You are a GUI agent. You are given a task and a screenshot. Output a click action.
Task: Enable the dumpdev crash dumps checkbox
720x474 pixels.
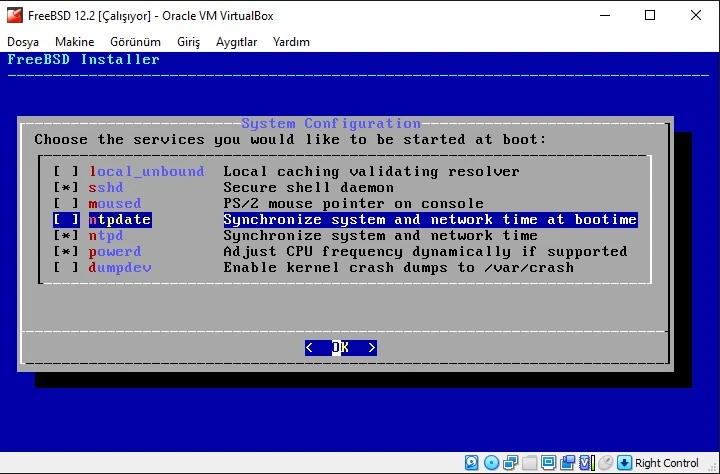point(66,268)
